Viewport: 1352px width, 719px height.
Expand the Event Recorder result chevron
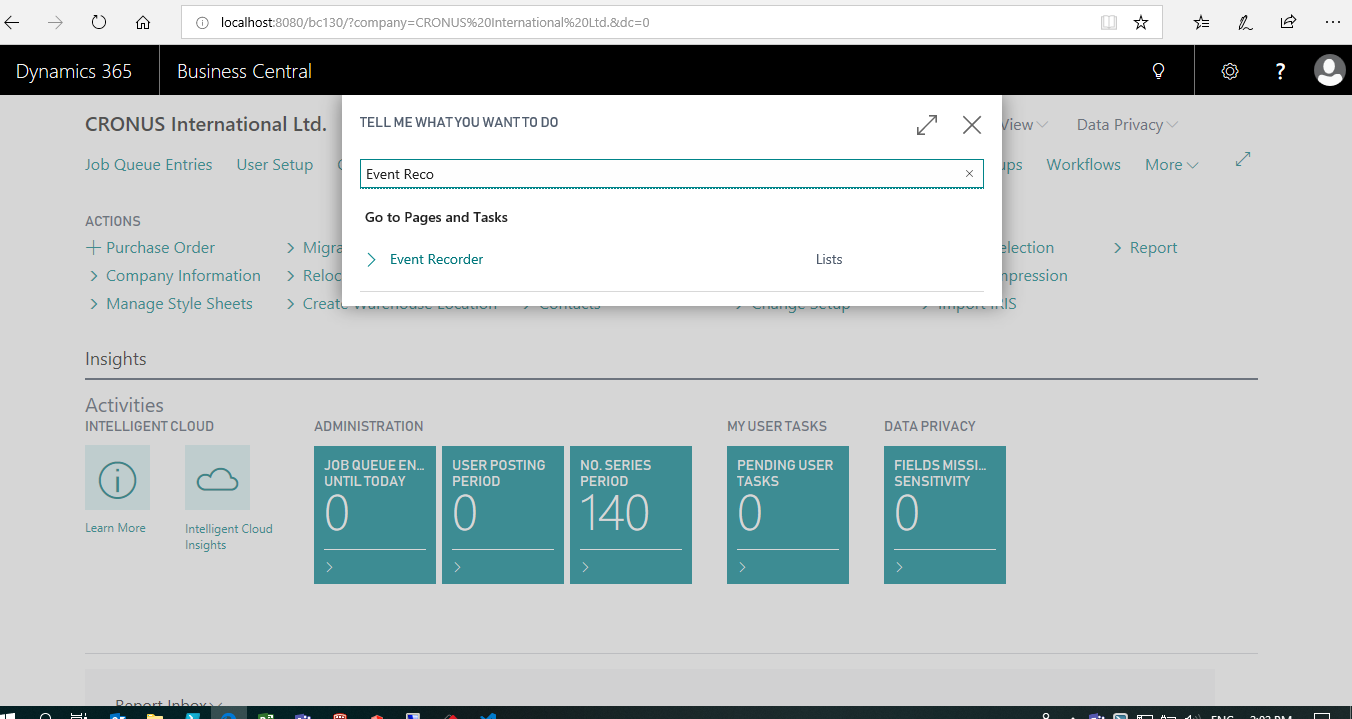click(x=370, y=259)
